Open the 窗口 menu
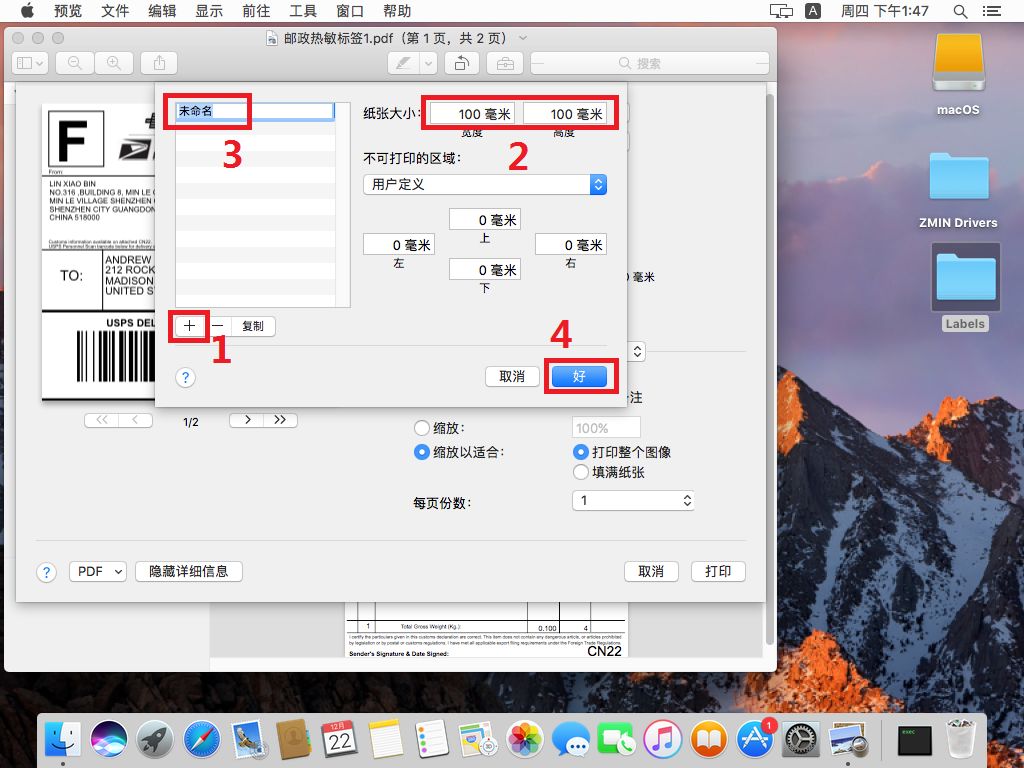The width and height of the screenshot is (1024, 768). 350,11
